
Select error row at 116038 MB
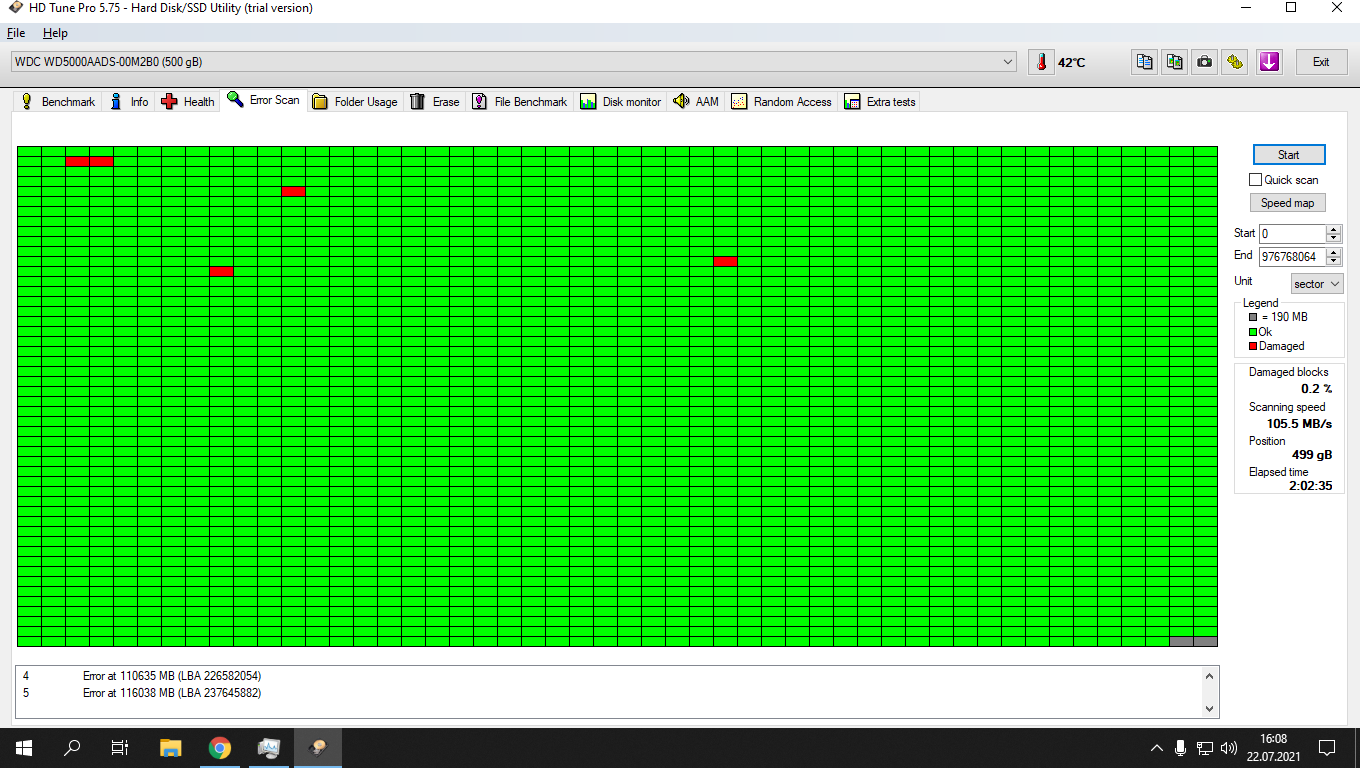point(608,693)
